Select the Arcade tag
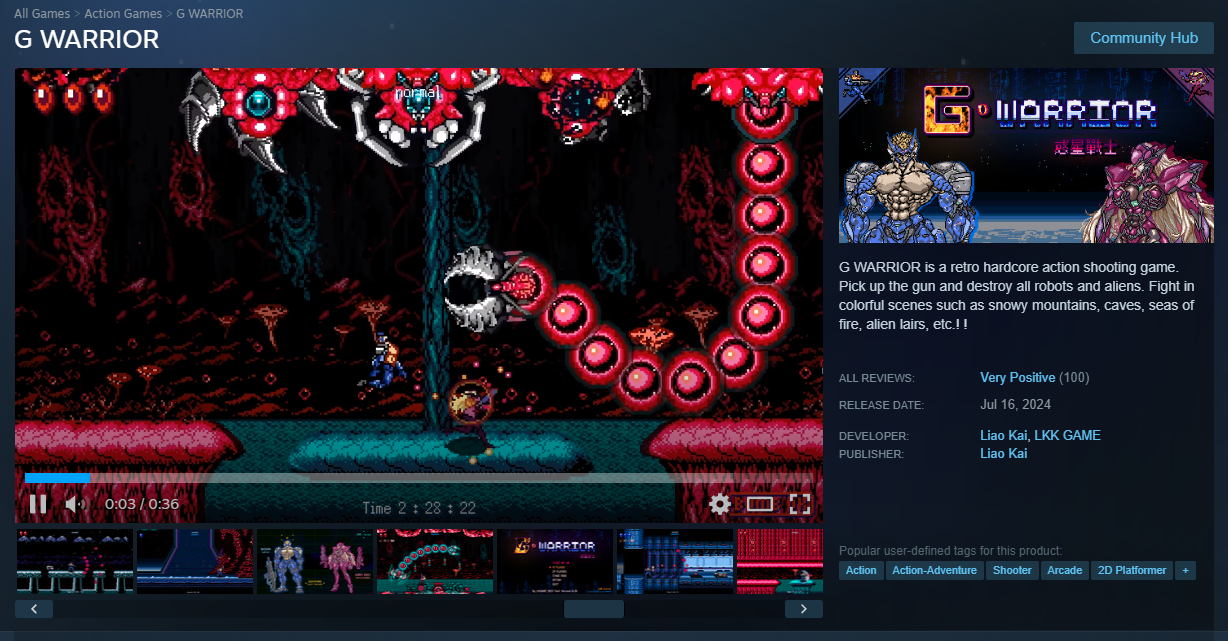Image resolution: width=1228 pixels, height=641 pixels. click(x=1065, y=571)
